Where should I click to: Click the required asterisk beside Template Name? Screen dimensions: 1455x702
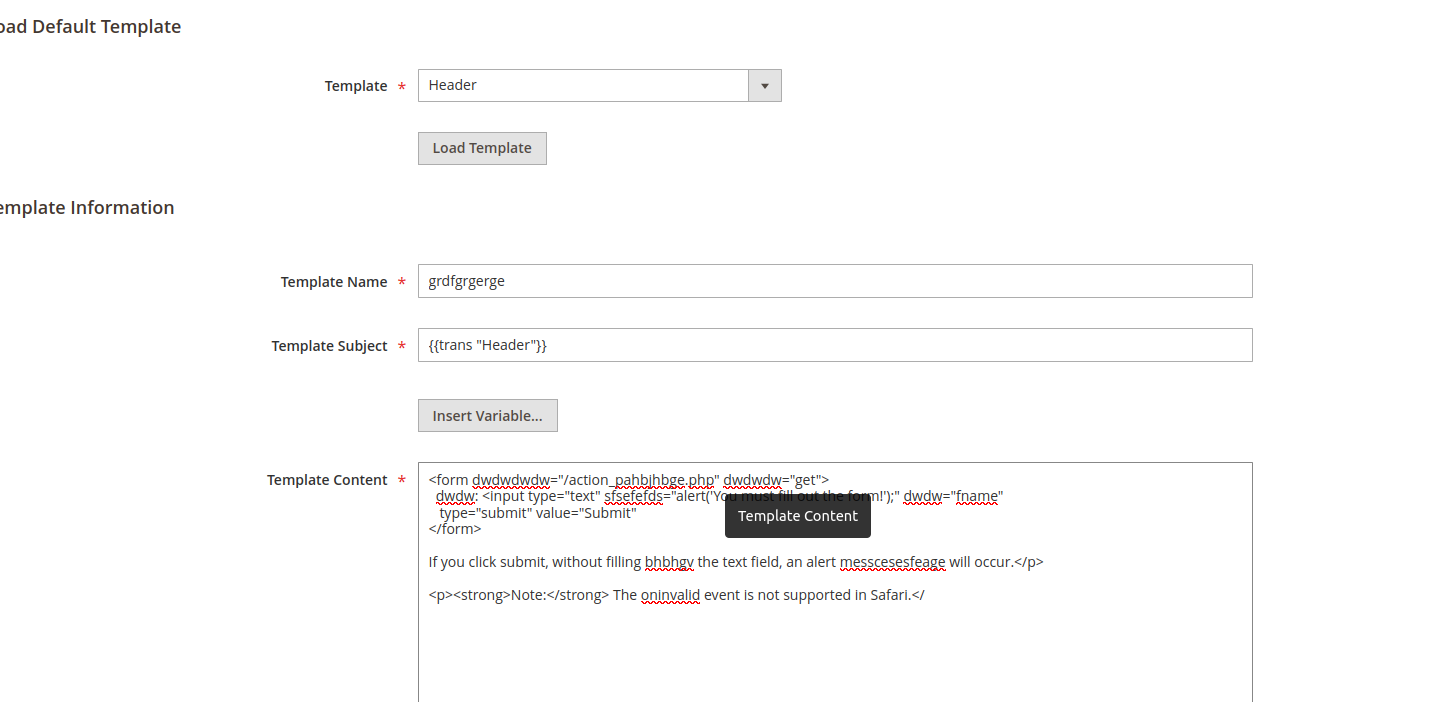click(402, 281)
